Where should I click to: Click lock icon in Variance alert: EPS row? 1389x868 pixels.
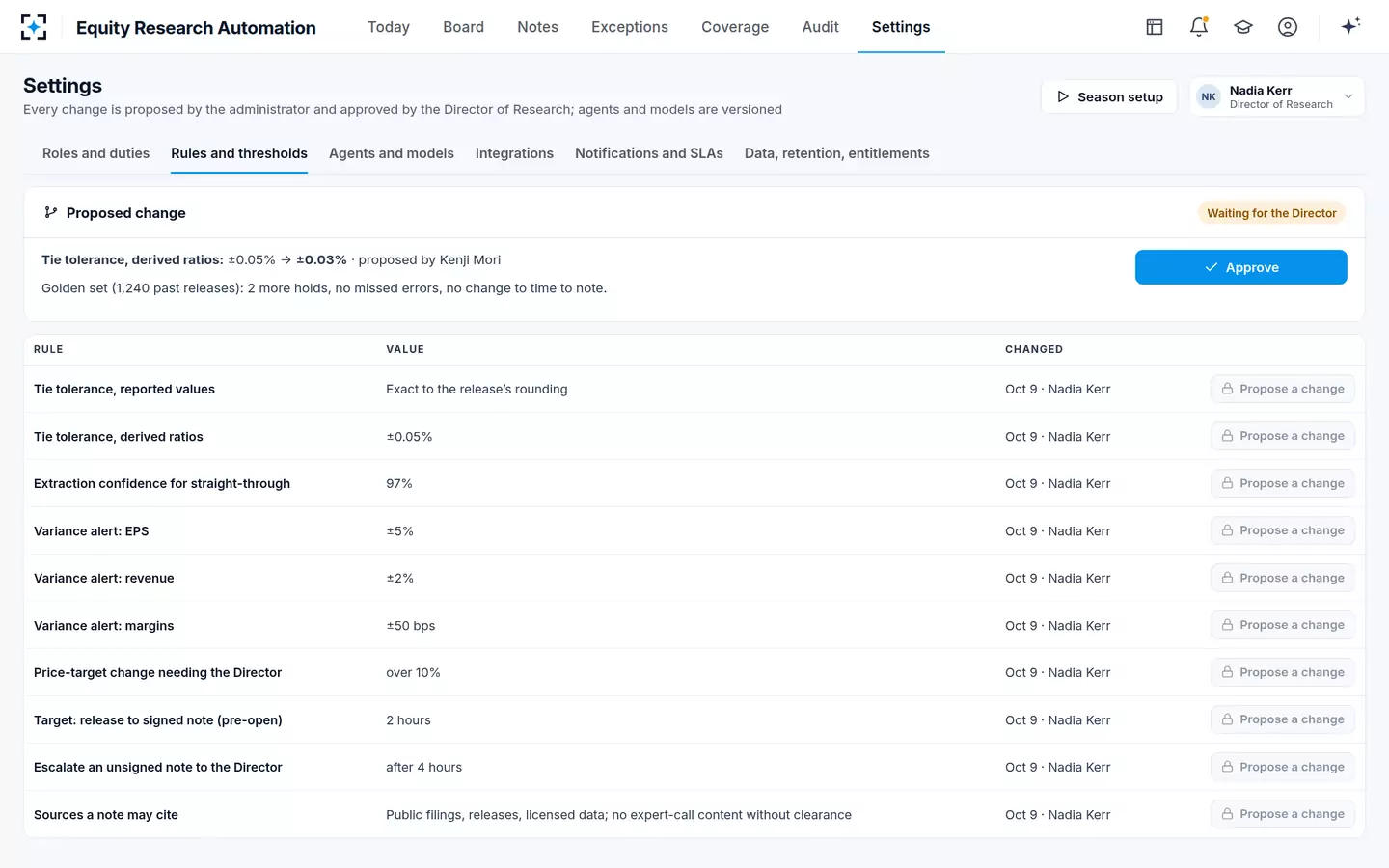point(1227,530)
